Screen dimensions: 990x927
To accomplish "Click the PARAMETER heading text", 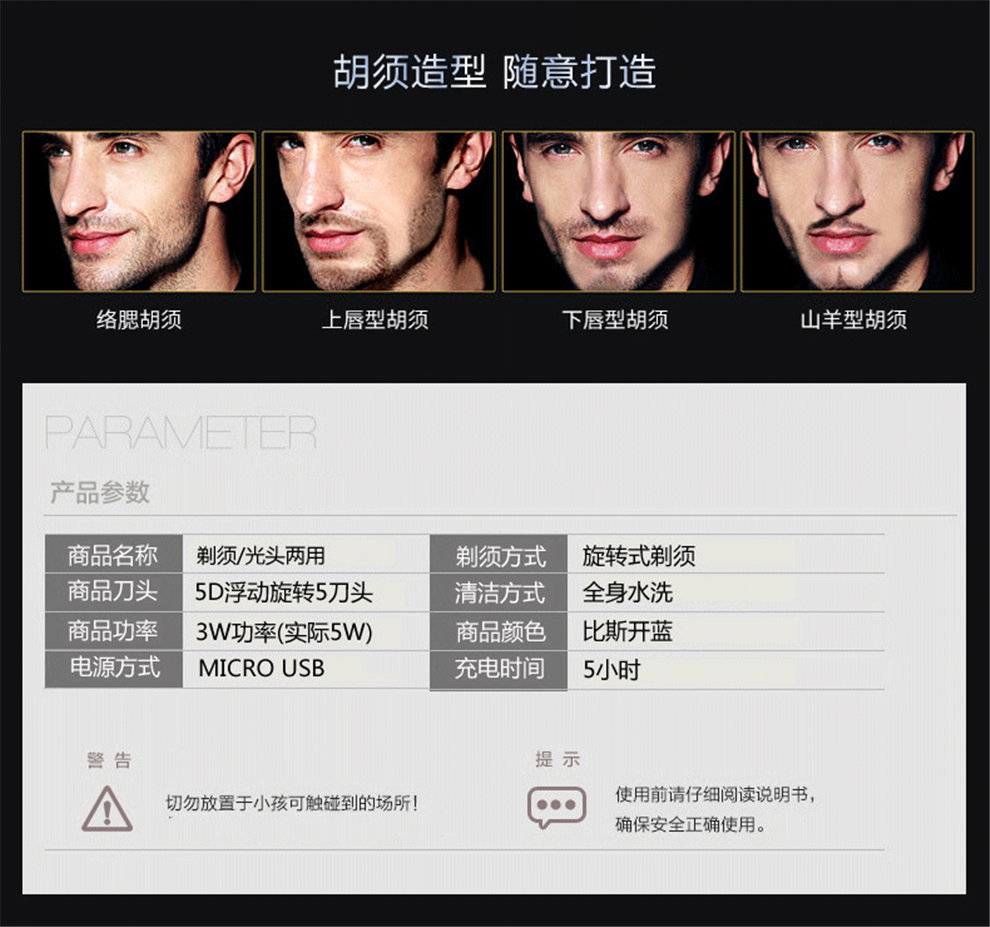I will [x=181, y=433].
